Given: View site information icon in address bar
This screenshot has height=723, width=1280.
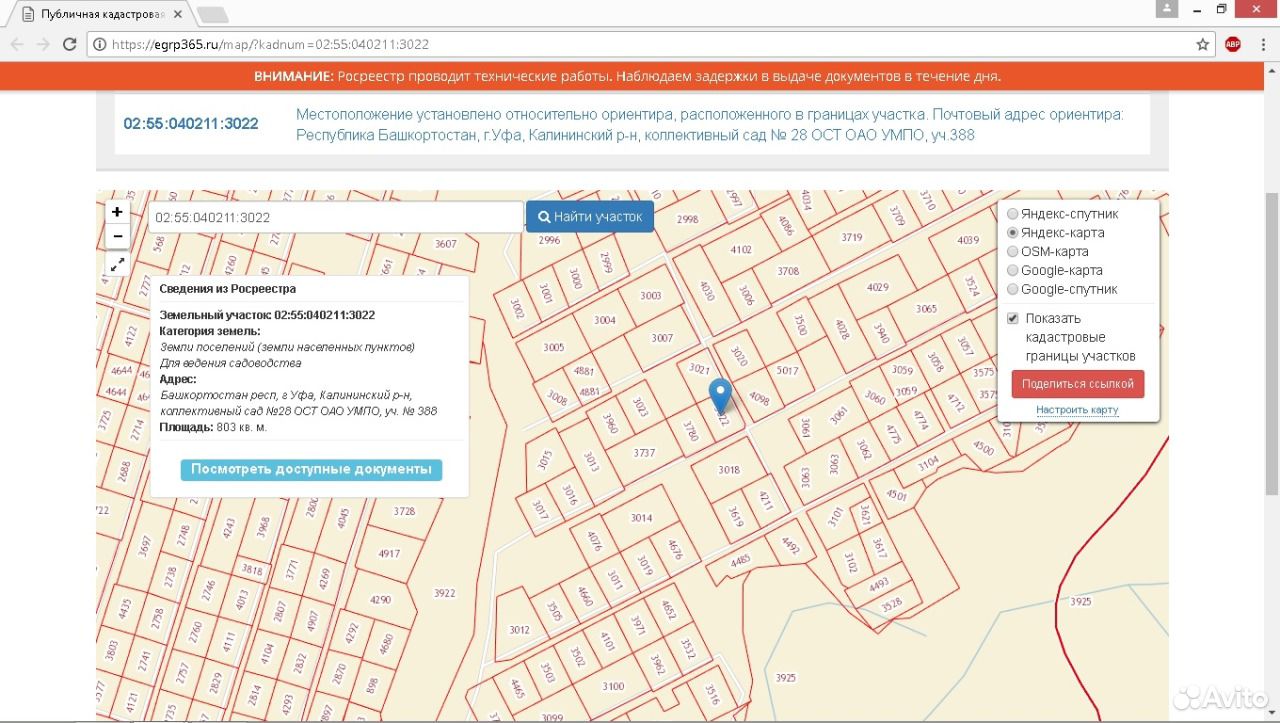Looking at the screenshot, I should (99, 44).
